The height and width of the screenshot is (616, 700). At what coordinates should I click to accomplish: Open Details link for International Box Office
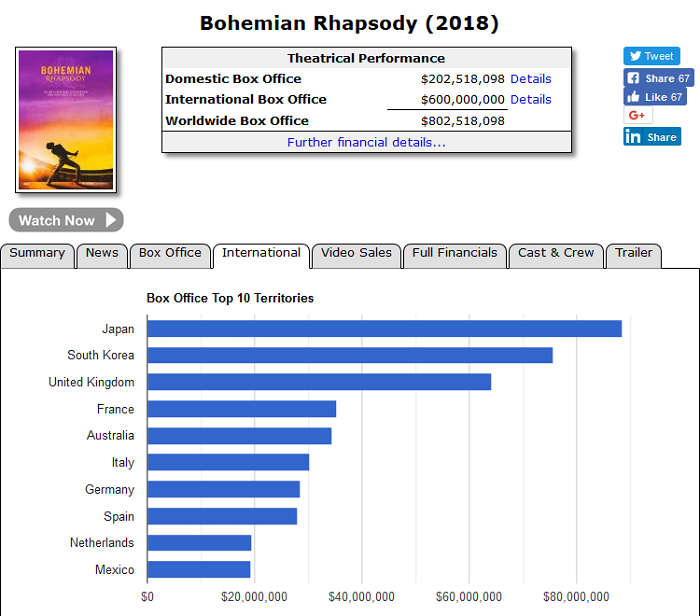pos(530,100)
